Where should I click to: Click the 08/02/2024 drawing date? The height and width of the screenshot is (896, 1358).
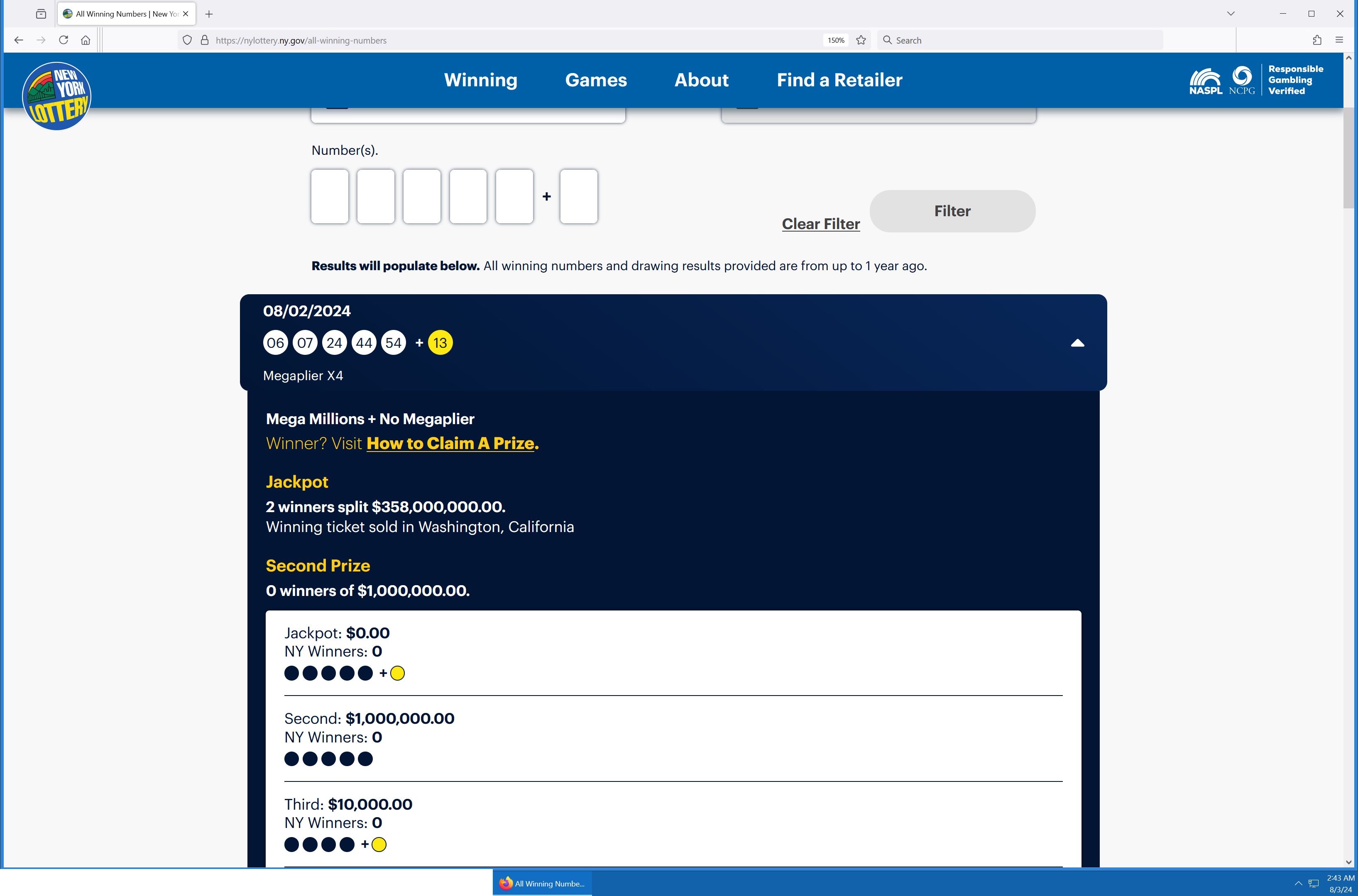click(307, 311)
